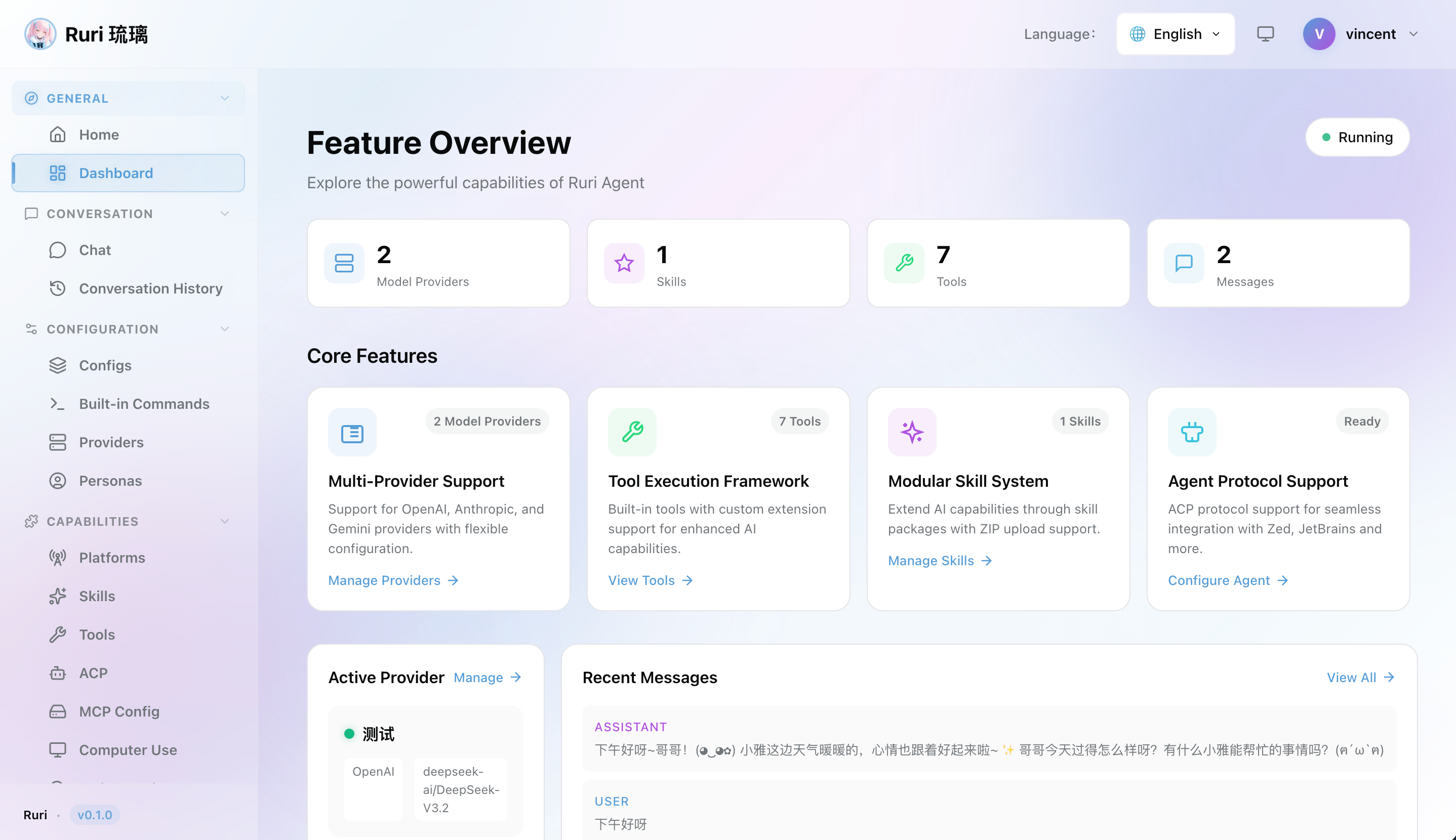Collapse the CONVERSATION section chevron
Viewport: 1456px width, 840px height.
(x=224, y=214)
